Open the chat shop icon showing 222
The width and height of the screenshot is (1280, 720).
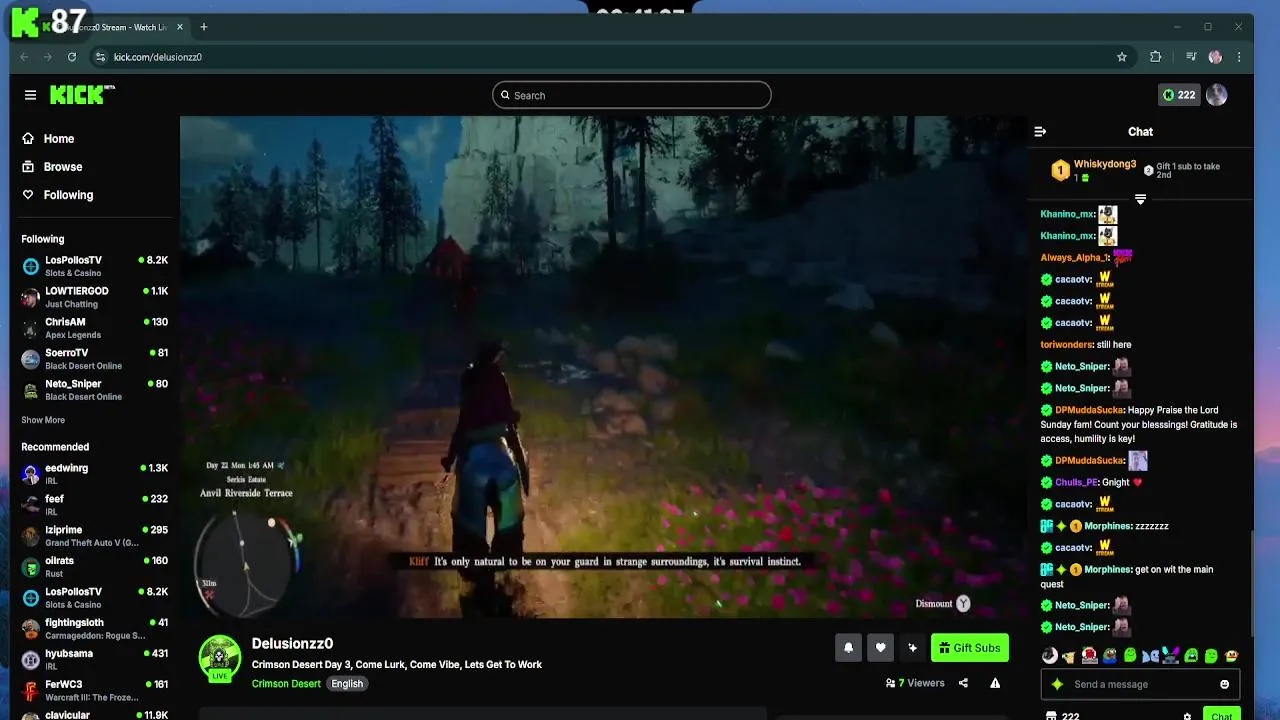point(1062,716)
